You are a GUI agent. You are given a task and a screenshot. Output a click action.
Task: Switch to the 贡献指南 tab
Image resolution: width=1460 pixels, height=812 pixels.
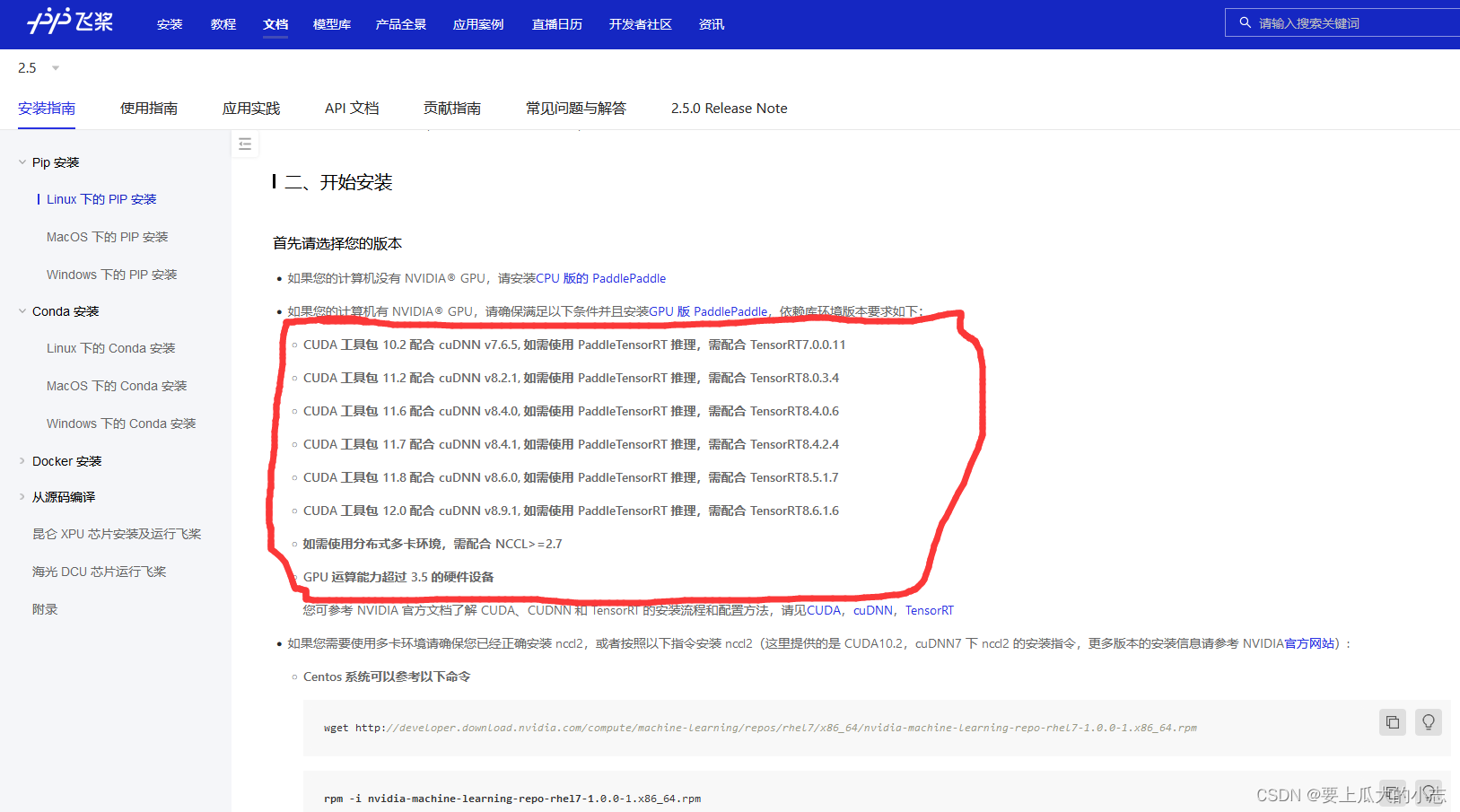point(452,109)
